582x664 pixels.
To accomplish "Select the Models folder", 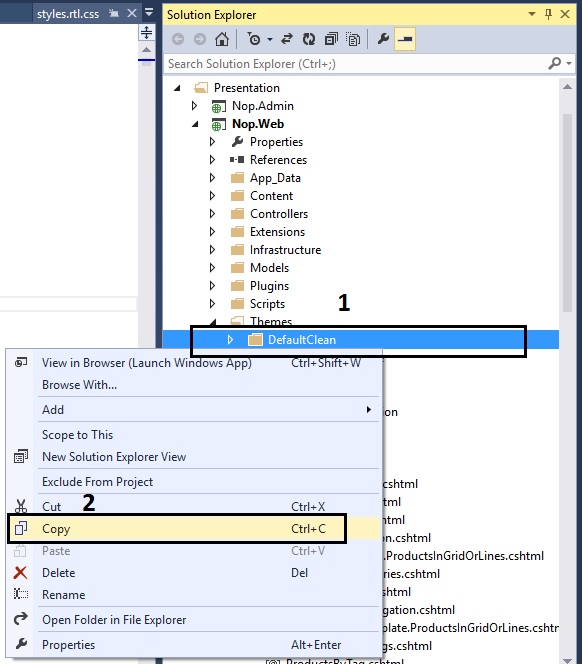I will click(269, 268).
